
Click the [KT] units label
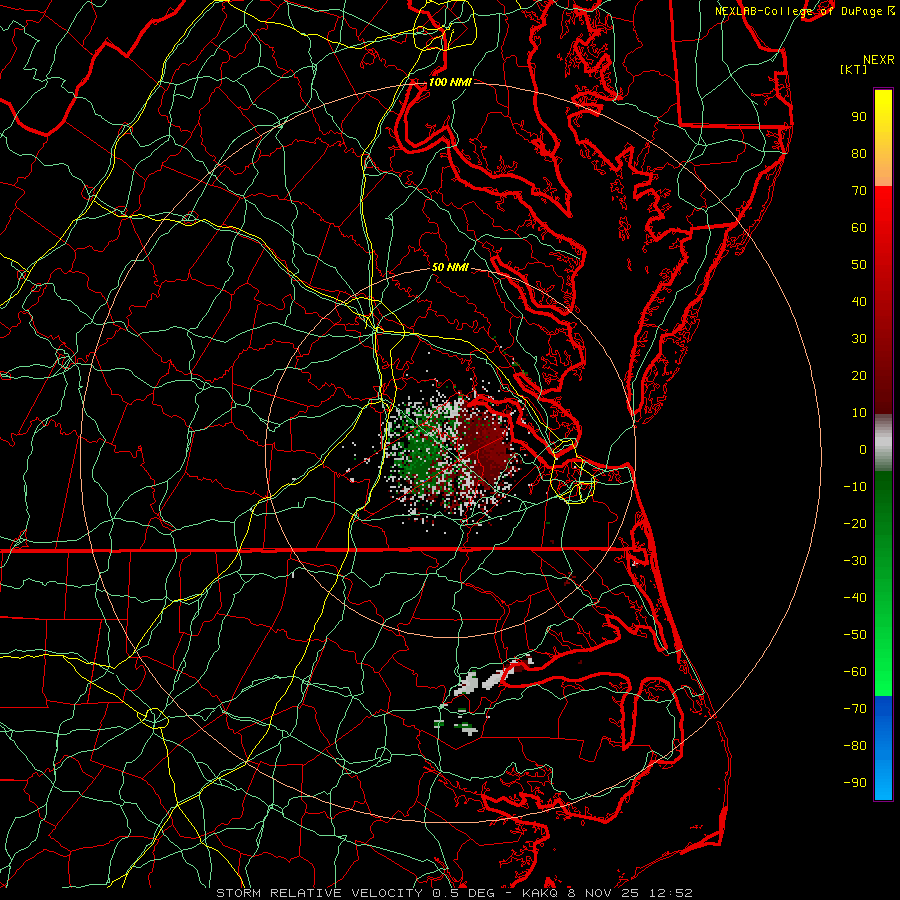pyautogui.click(x=853, y=69)
